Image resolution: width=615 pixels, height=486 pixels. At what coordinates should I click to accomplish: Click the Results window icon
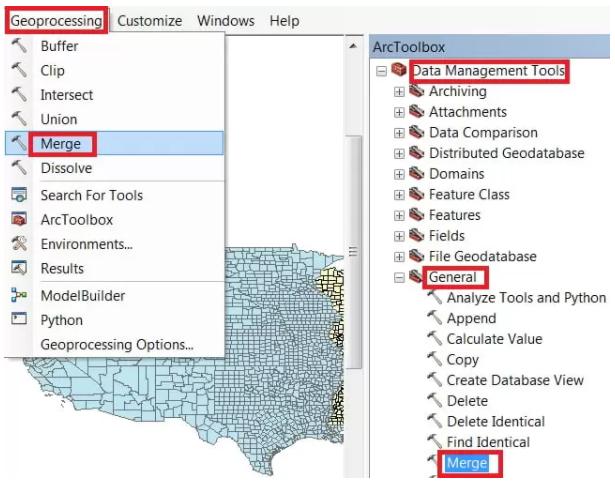pyautogui.click(x=19, y=268)
